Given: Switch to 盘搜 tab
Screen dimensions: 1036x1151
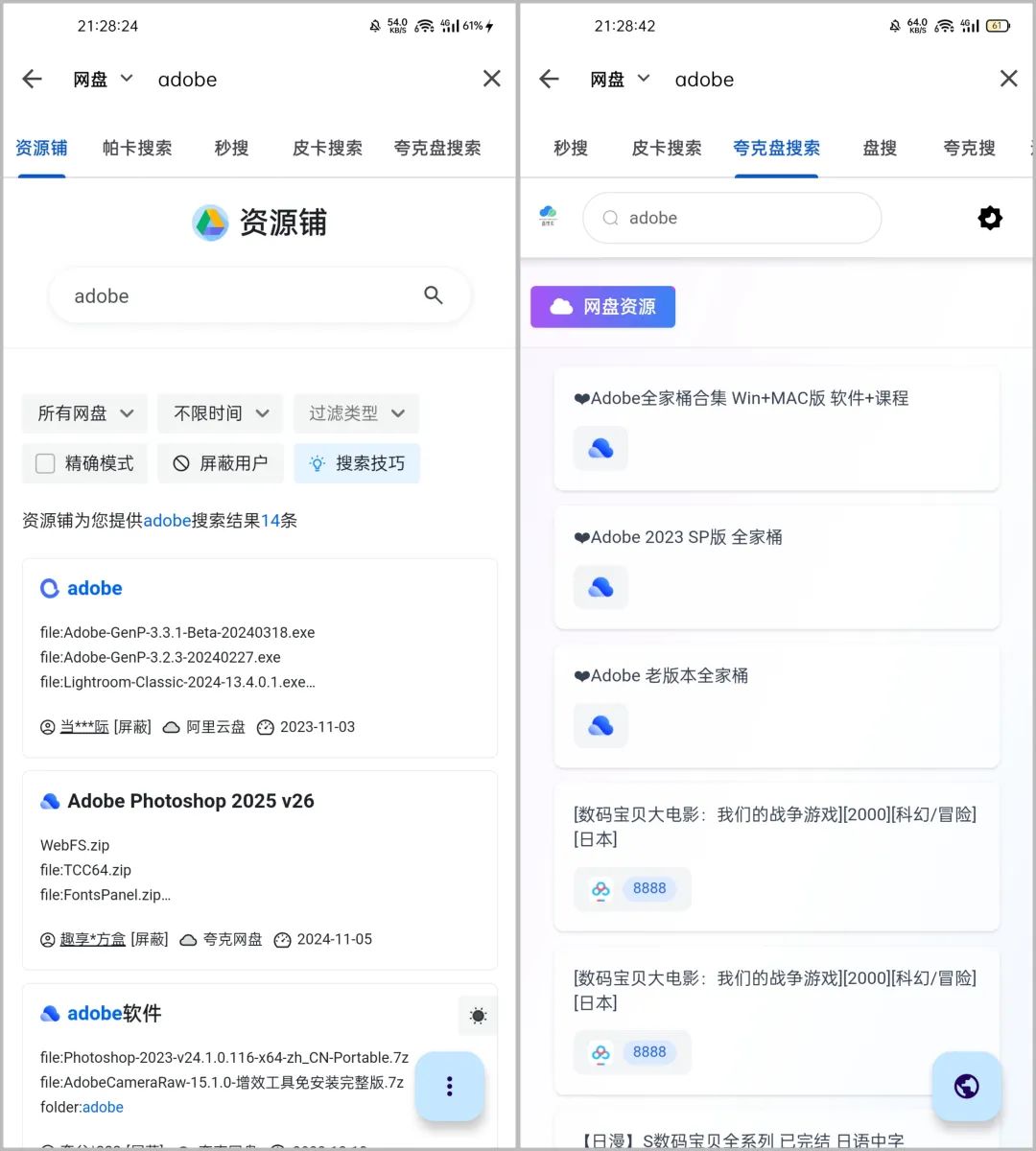Looking at the screenshot, I should [880, 149].
